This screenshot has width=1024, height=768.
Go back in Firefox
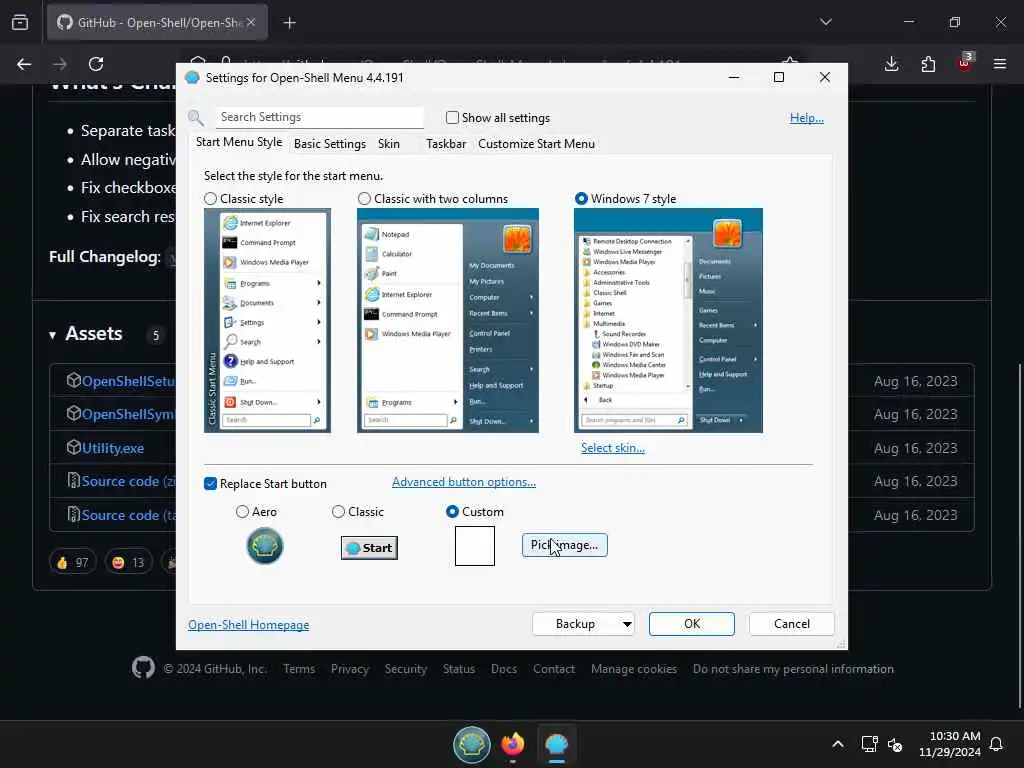point(24,63)
